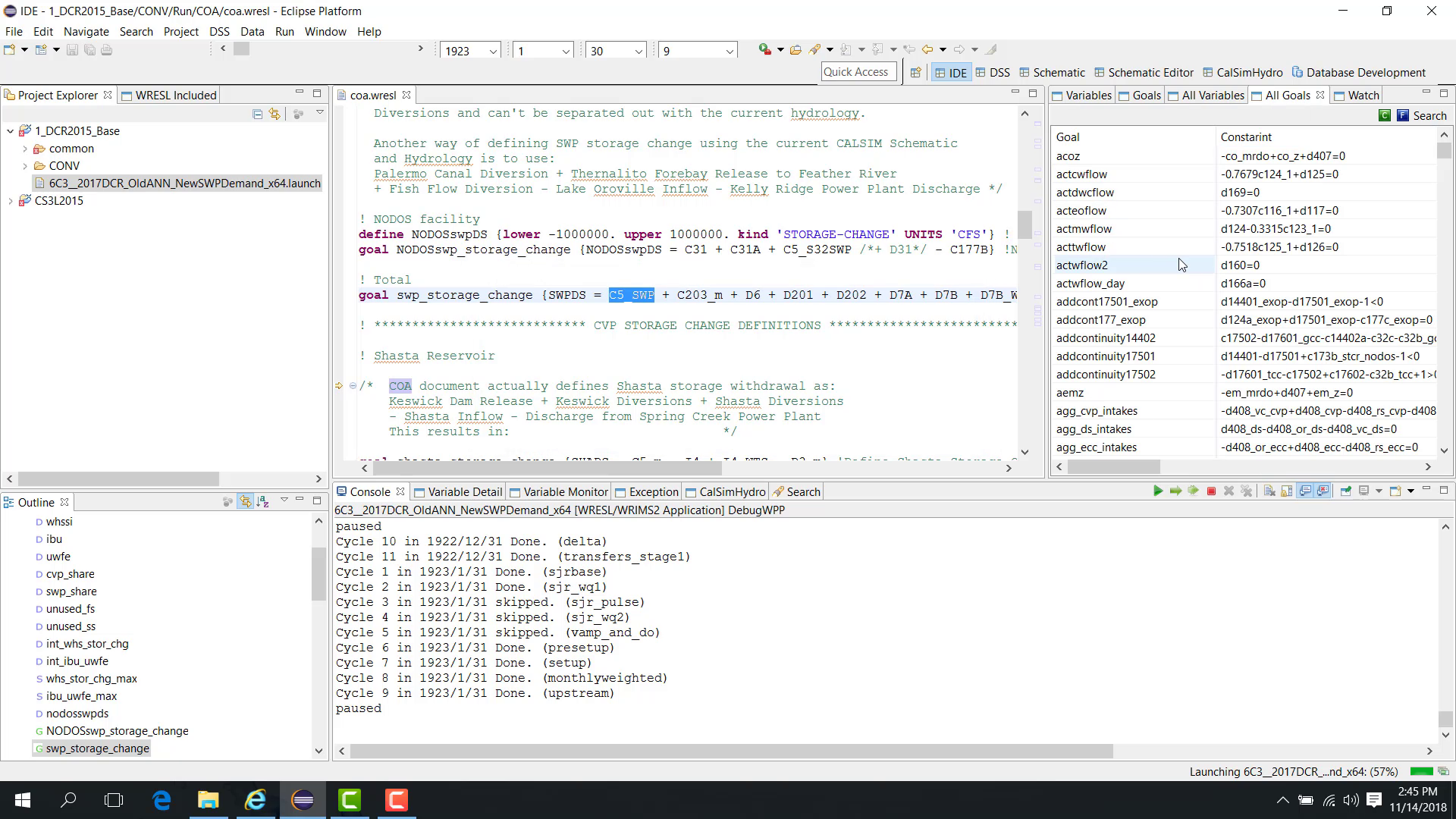Viewport: 1456px width, 819px height.
Task: Select swp_storage_change in Outline
Action: [91, 748]
